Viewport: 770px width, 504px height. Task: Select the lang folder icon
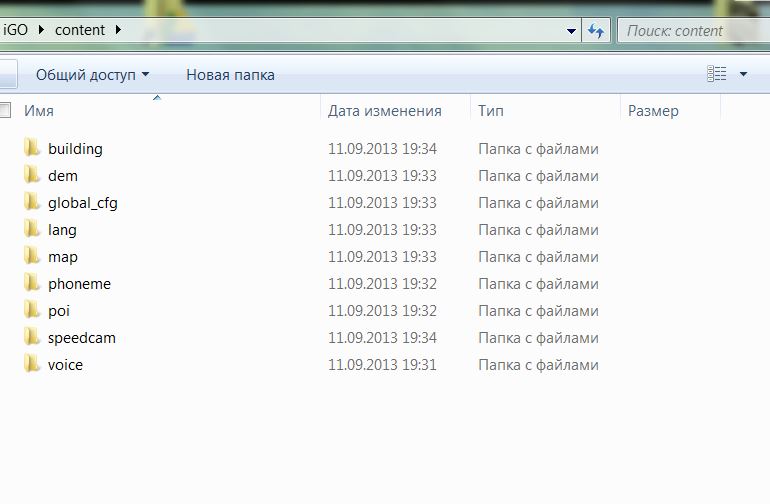[x=32, y=230]
